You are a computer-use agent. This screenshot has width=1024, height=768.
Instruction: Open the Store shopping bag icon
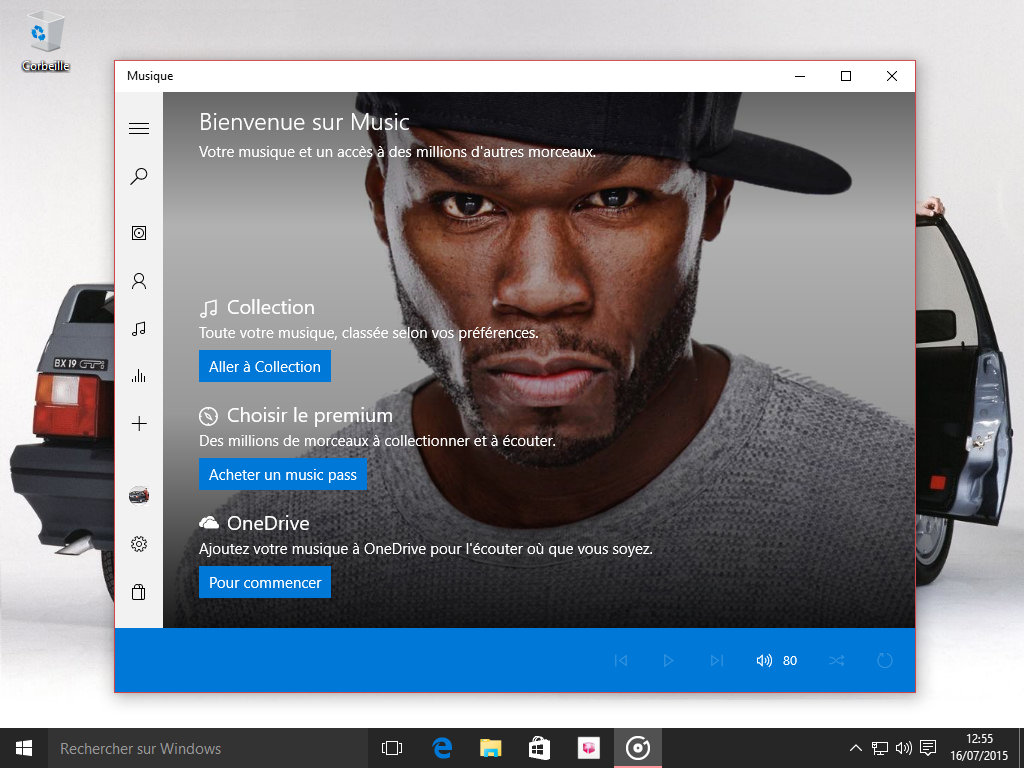(139, 592)
